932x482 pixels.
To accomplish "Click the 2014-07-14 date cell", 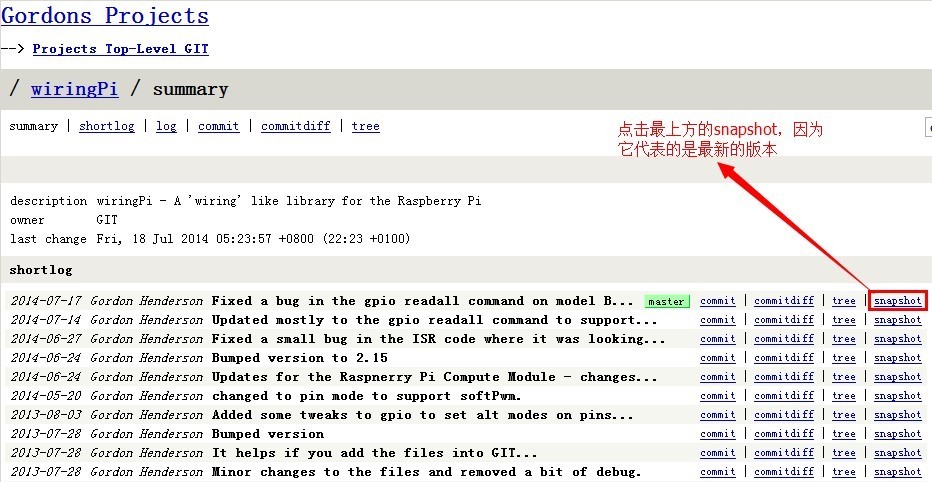I will point(46,320).
